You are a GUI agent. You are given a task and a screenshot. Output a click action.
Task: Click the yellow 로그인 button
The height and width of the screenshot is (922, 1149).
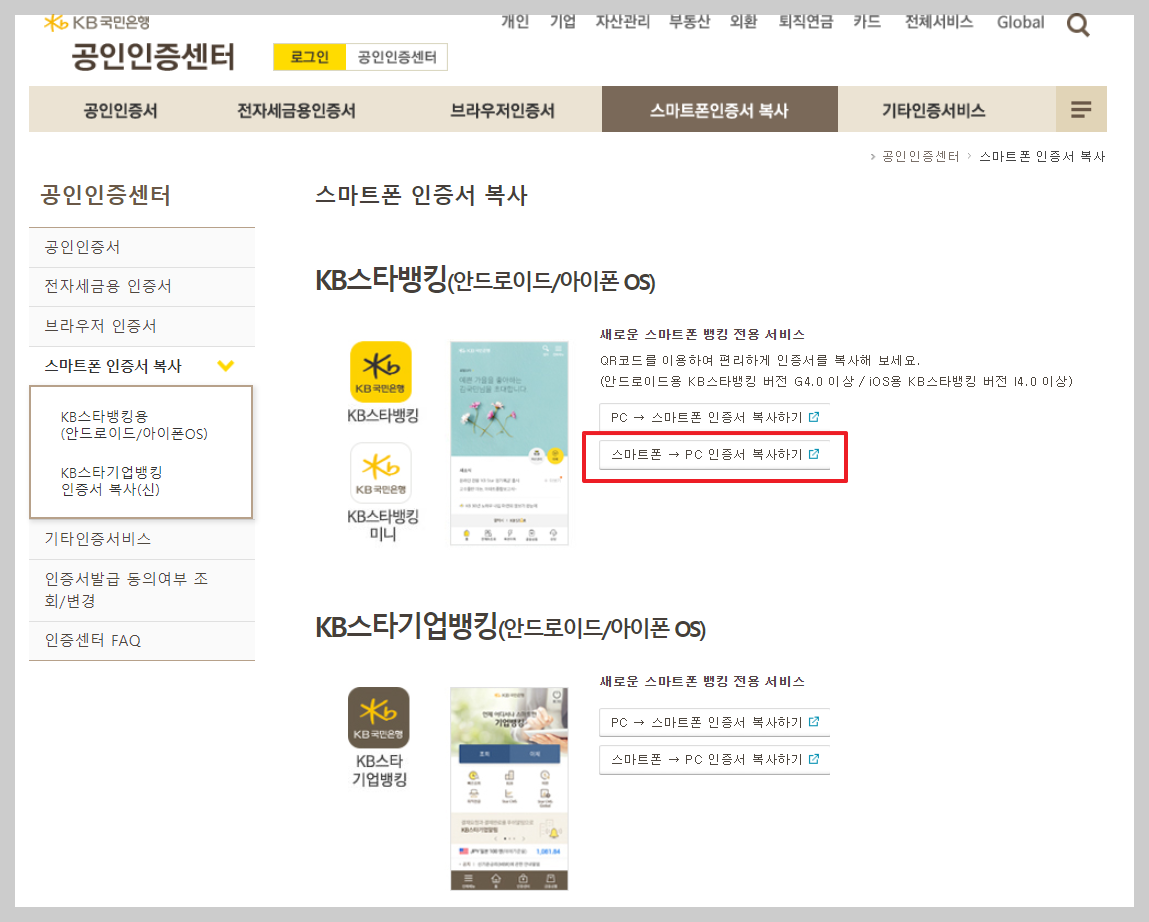(309, 57)
